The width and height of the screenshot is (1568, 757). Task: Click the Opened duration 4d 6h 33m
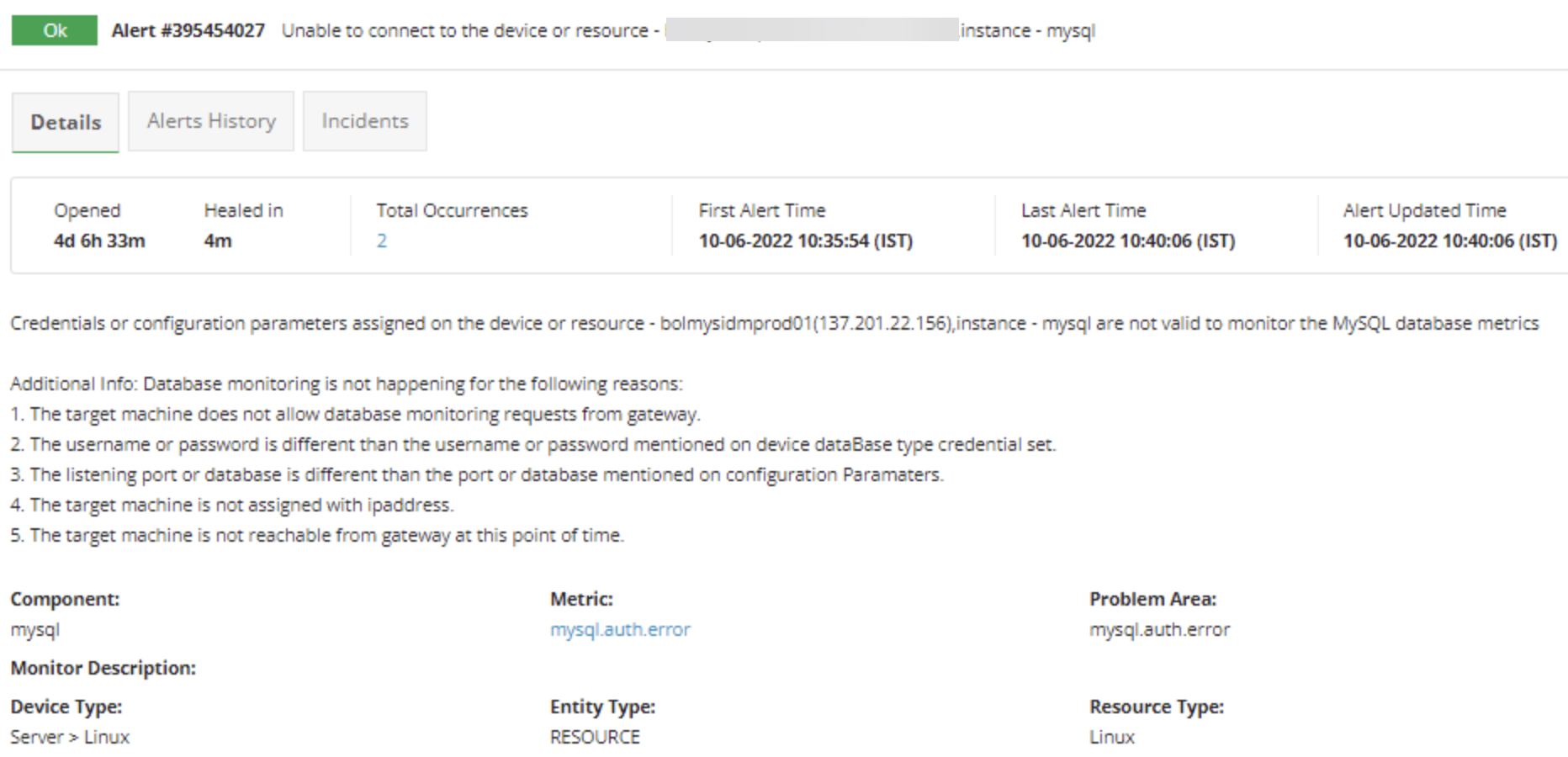click(99, 241)
